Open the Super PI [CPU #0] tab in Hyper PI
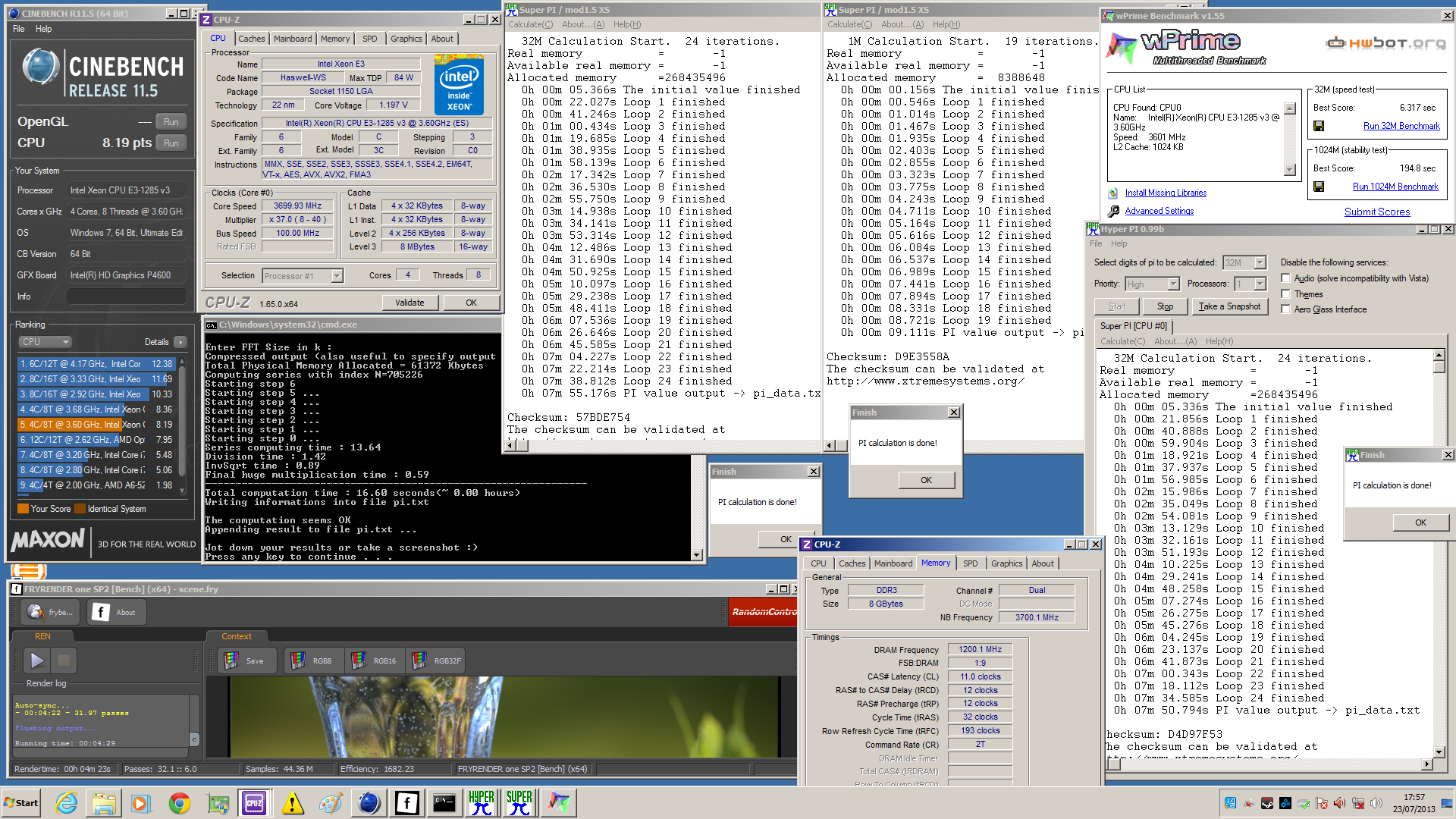1456x819 pixels. pyautogui.click(x=1134, y=326)
